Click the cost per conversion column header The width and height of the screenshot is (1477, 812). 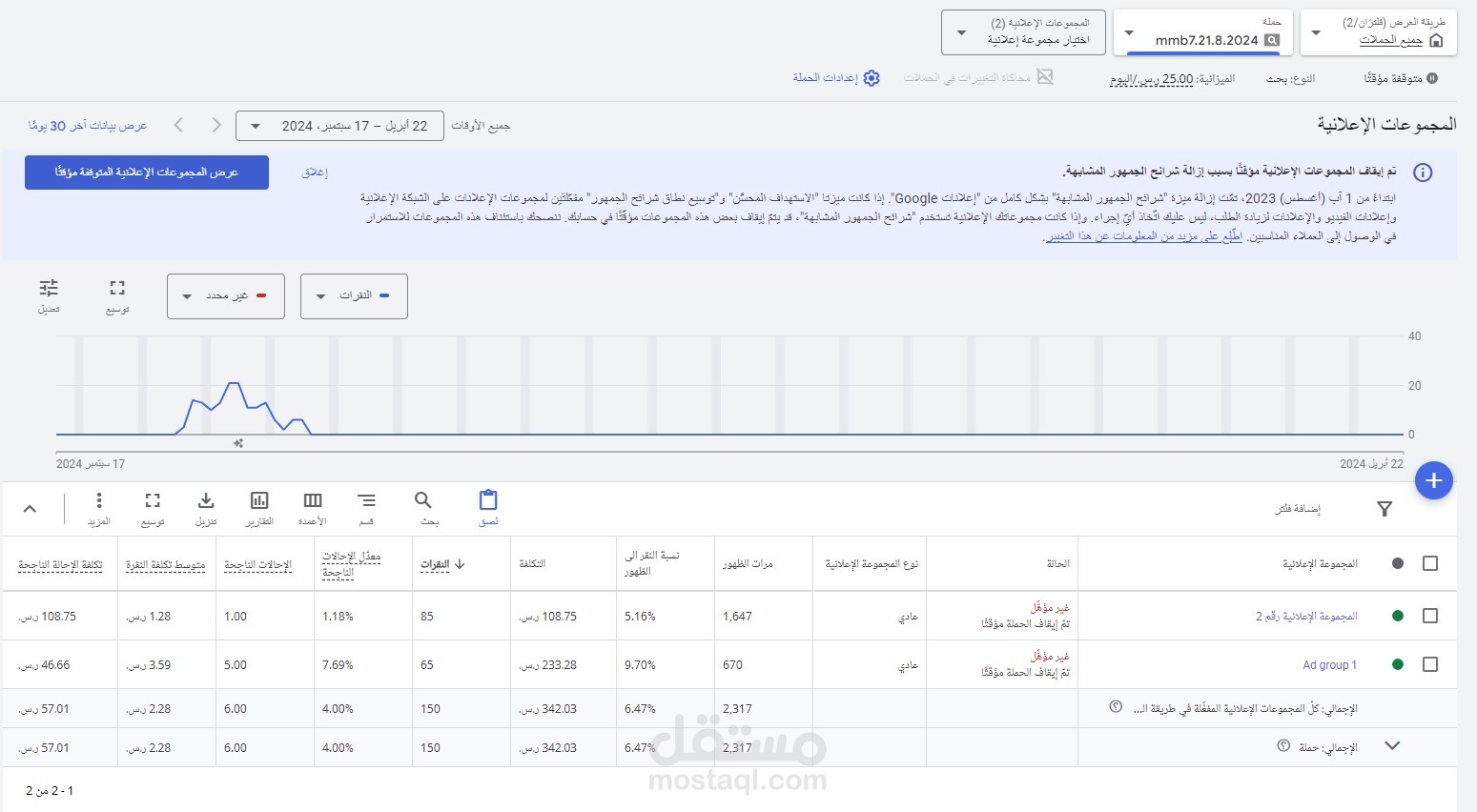tap(60, 565)
